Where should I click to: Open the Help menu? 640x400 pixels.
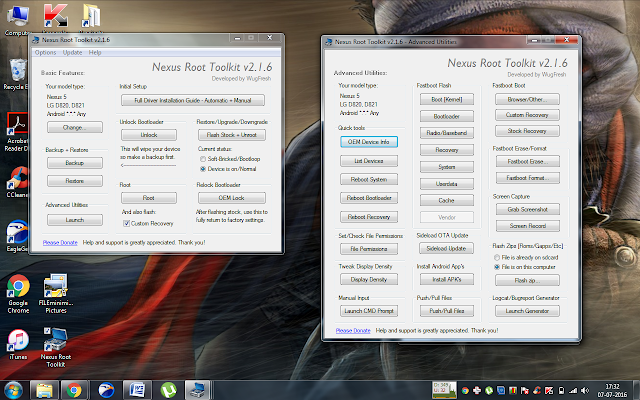coord(95,52)
